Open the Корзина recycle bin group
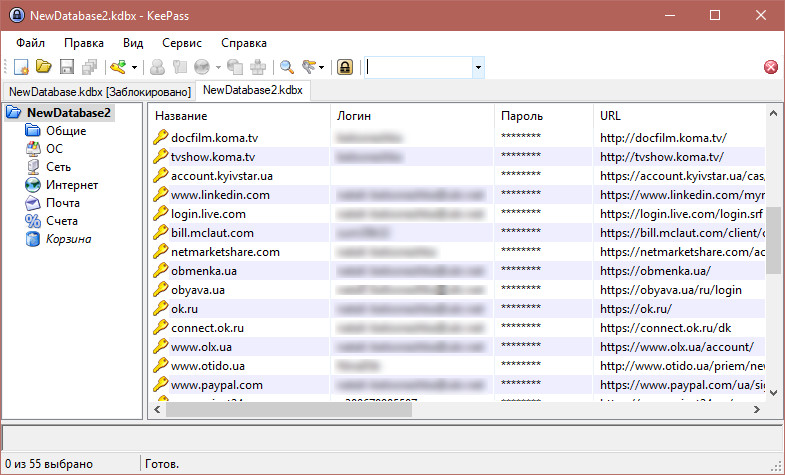The image size is (785, 475). pos(69,239)
